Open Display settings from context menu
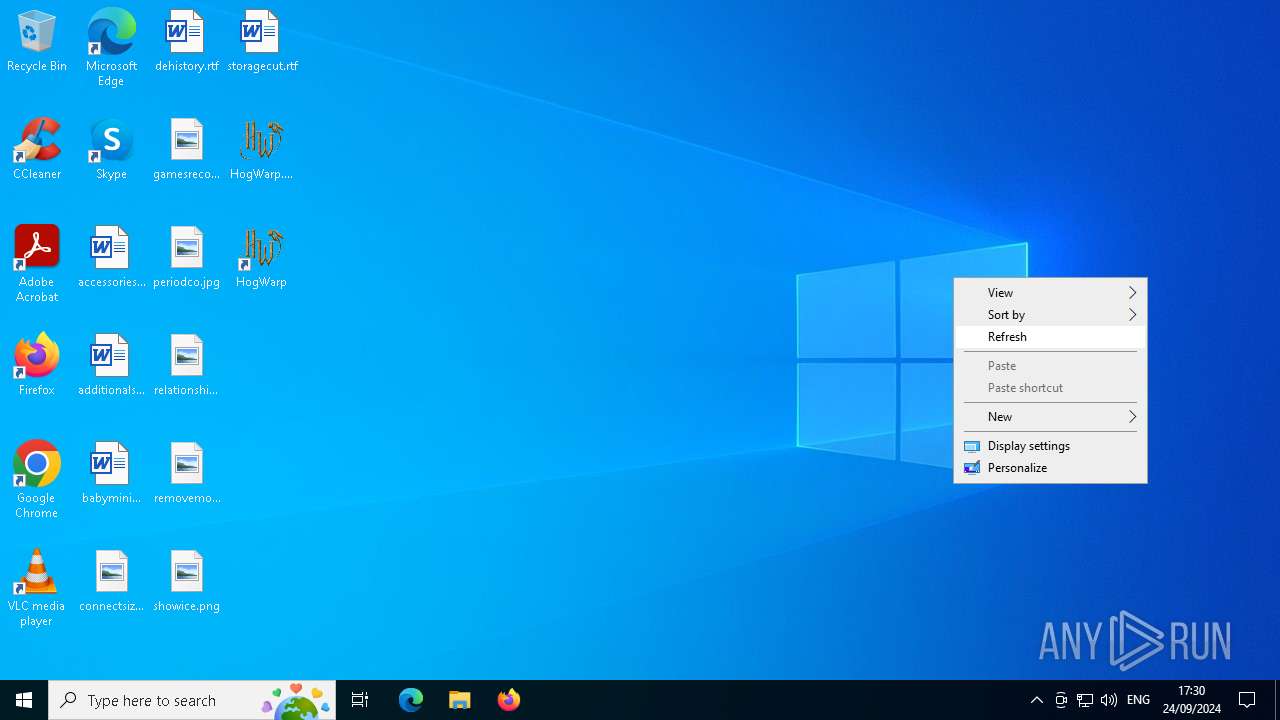 pyautogui.click(x=1050, y=446)
